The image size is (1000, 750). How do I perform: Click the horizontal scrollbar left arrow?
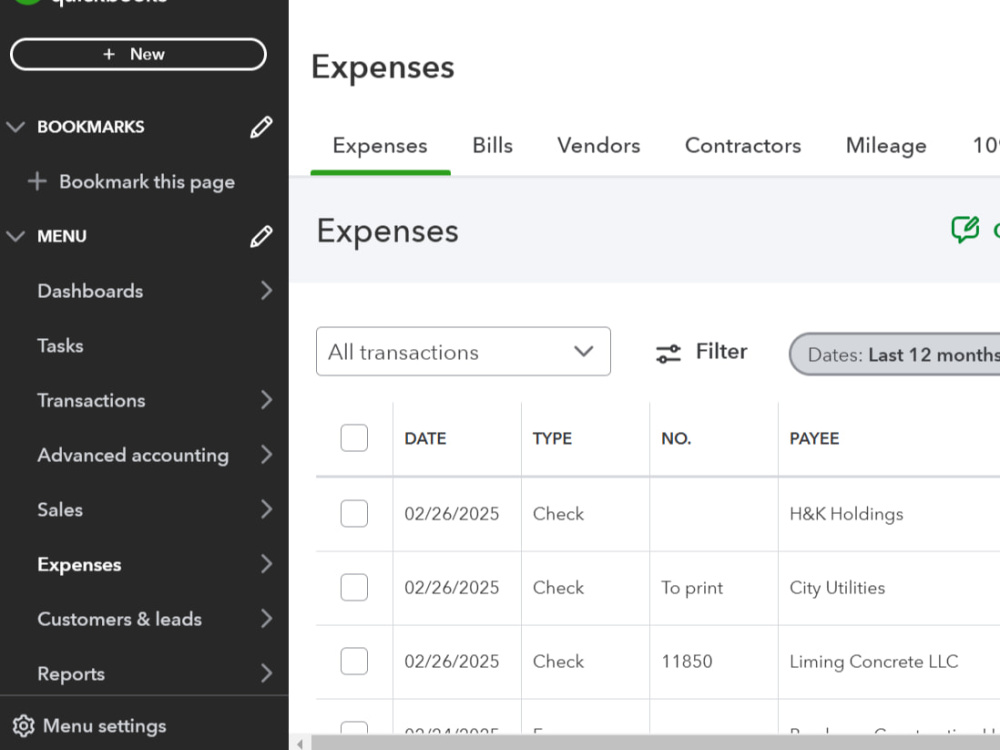point(300,743)
